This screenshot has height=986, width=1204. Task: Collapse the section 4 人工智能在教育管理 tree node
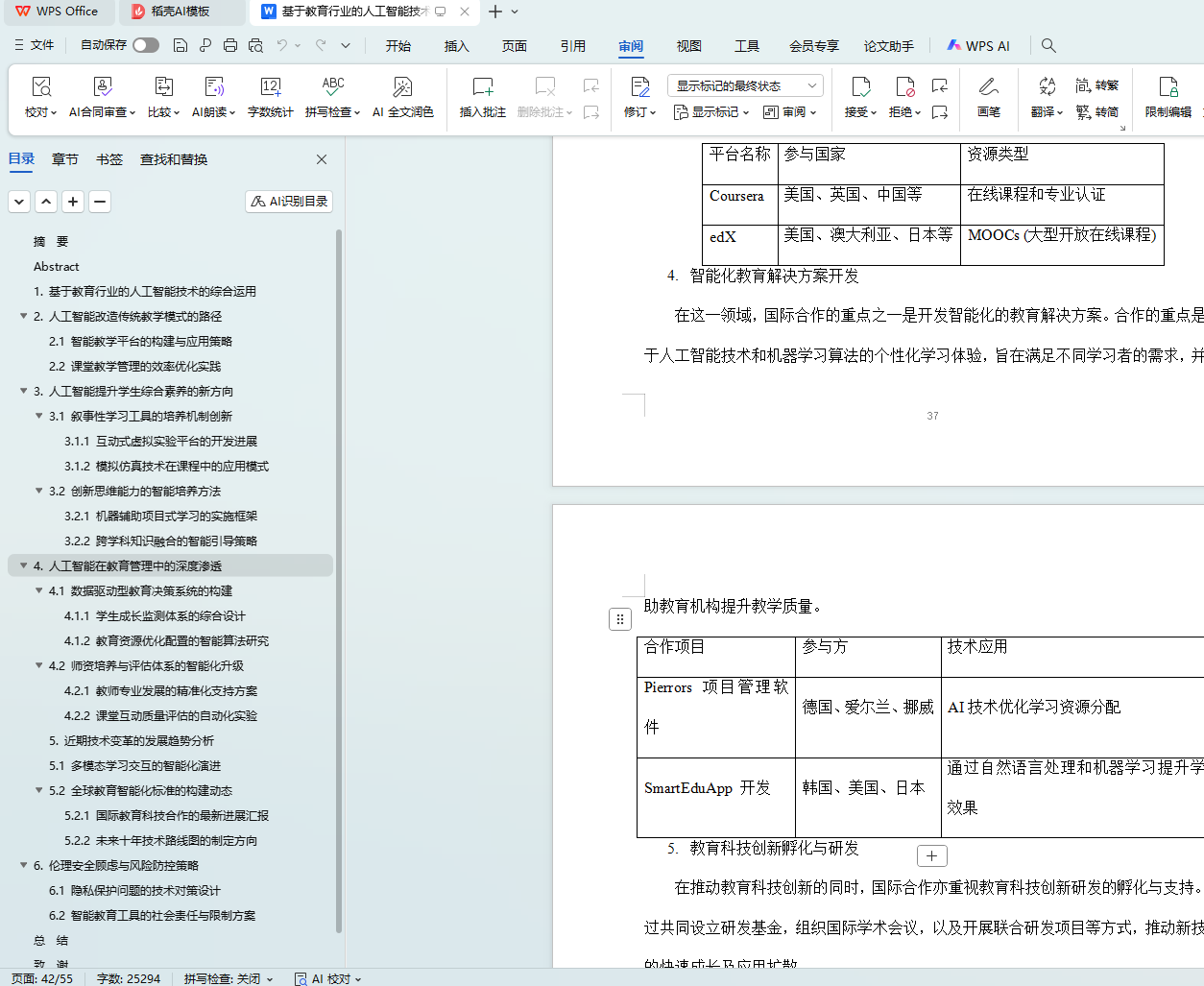pyautogui.click(x=24, y=565)
